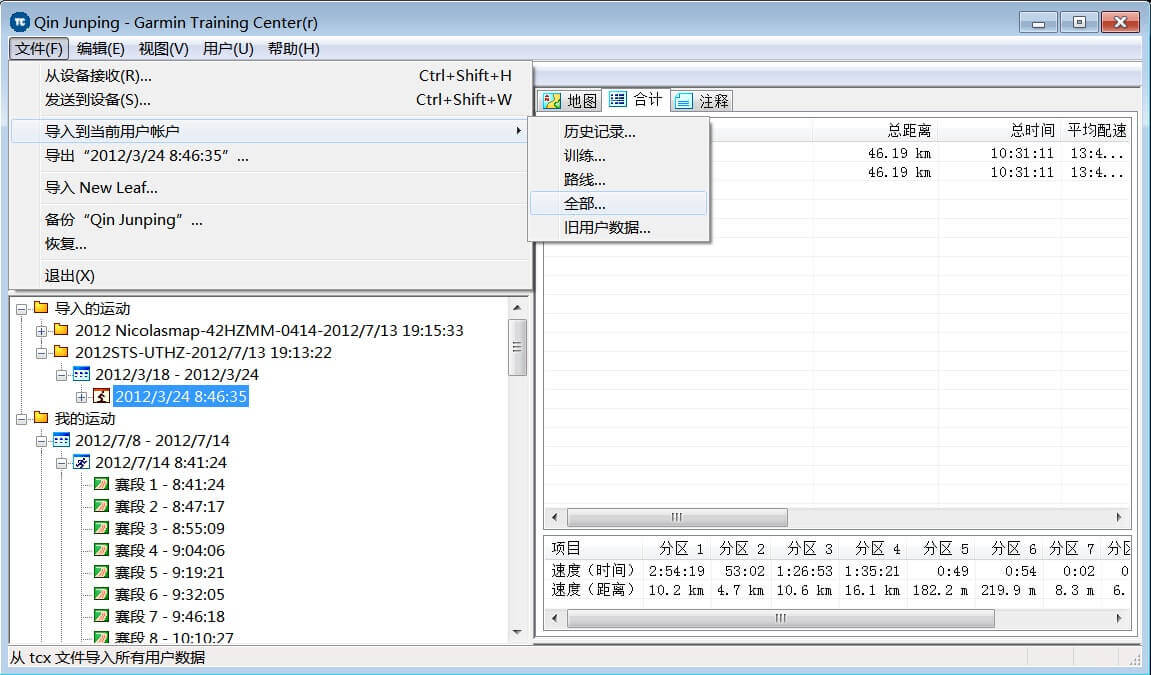The image size is (1151, 675).
Task: Collapse the 2012/3/18 - 2012/3/24 week node
Action: (x=62, y=375)
